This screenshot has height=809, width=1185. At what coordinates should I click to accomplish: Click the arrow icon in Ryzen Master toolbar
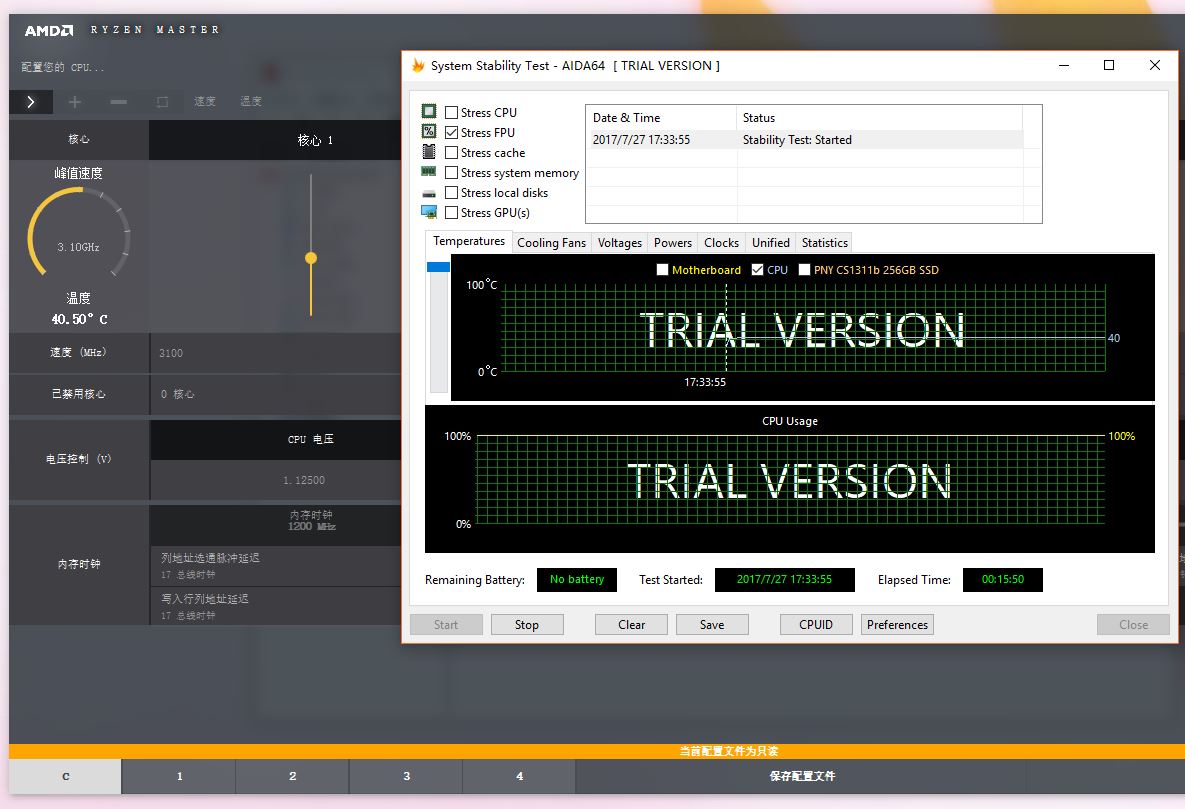(x=31, y=101)
